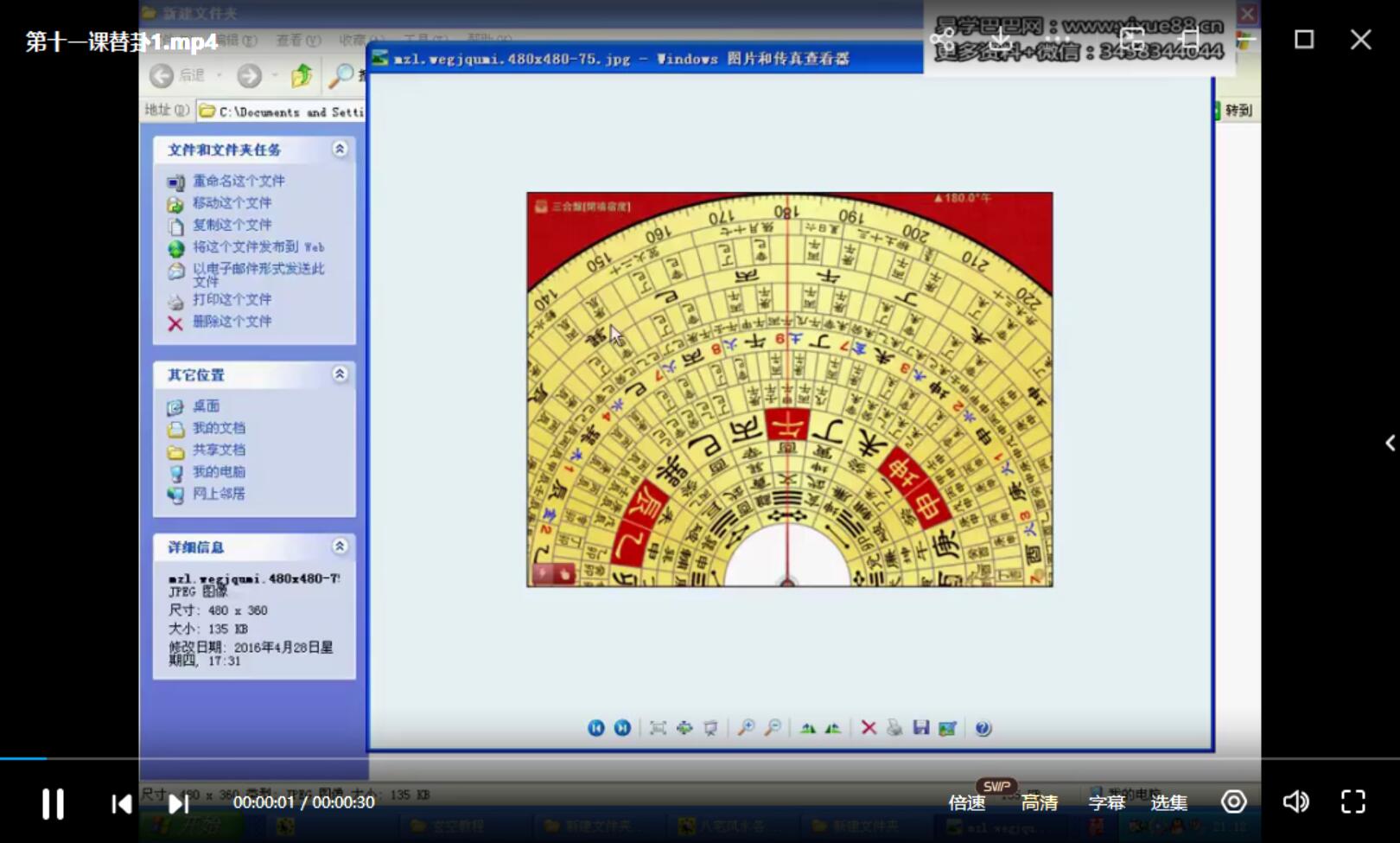Screen dimensions: 1400x843
Task: Open the 选集 episode list
Action: (1168, 803)
